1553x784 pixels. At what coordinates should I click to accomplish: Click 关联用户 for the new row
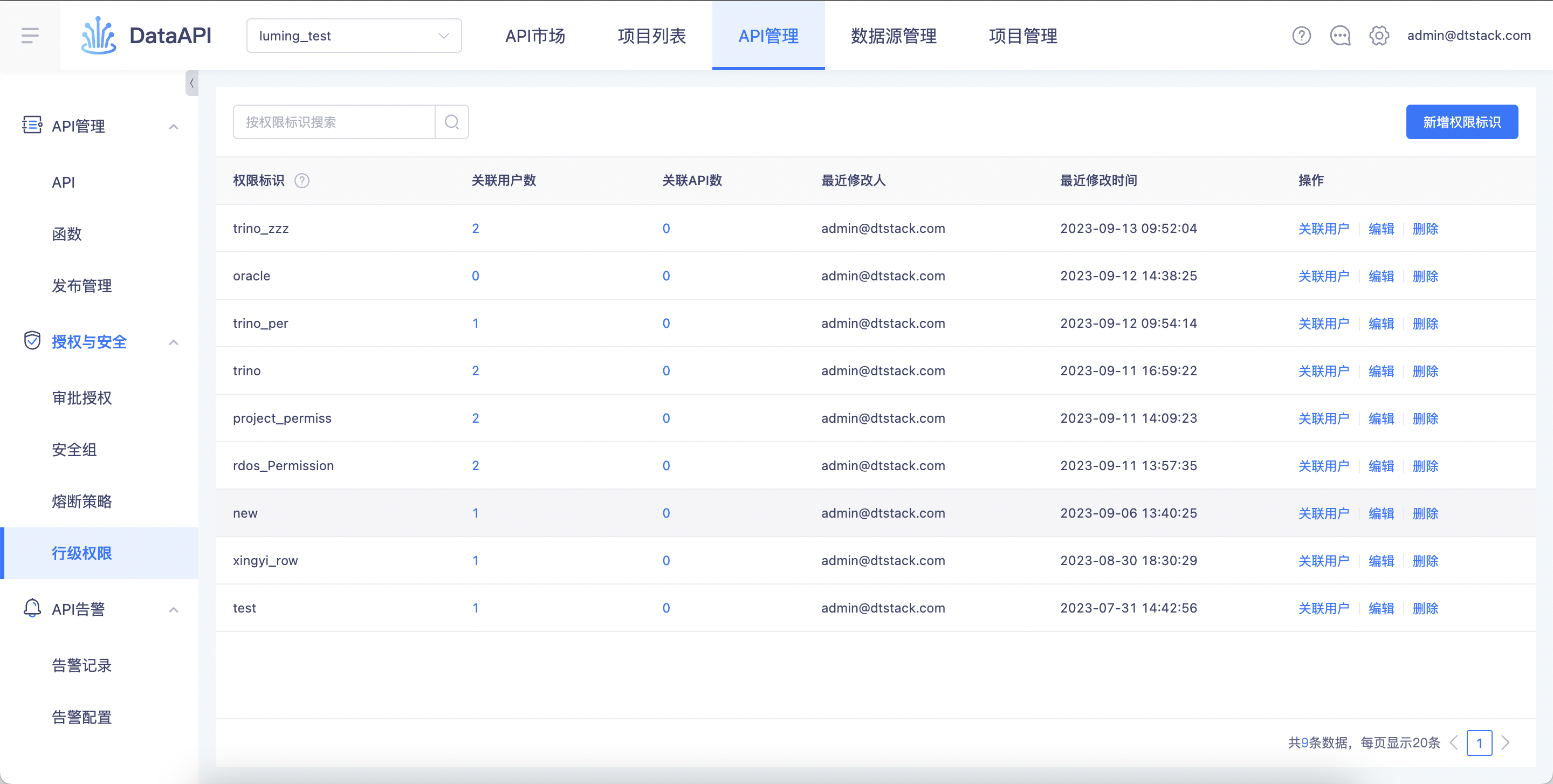click(x=1323, y=513)
